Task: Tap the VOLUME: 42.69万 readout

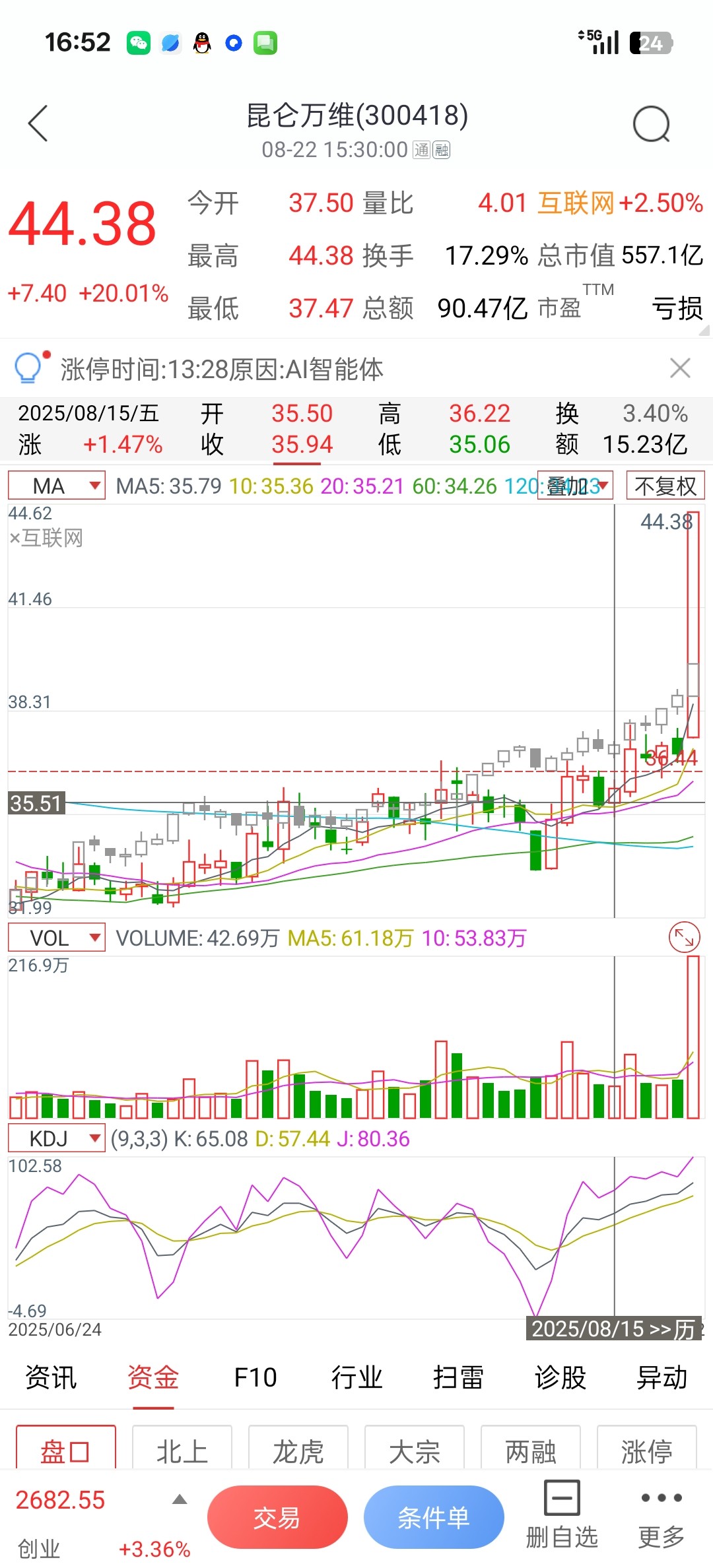Action: point(197,938)
